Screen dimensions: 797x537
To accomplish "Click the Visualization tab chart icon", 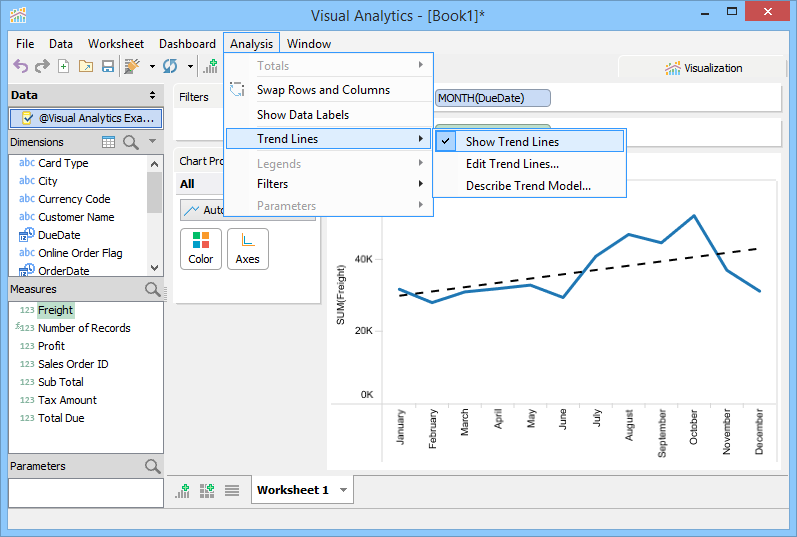I will point(673,68).
